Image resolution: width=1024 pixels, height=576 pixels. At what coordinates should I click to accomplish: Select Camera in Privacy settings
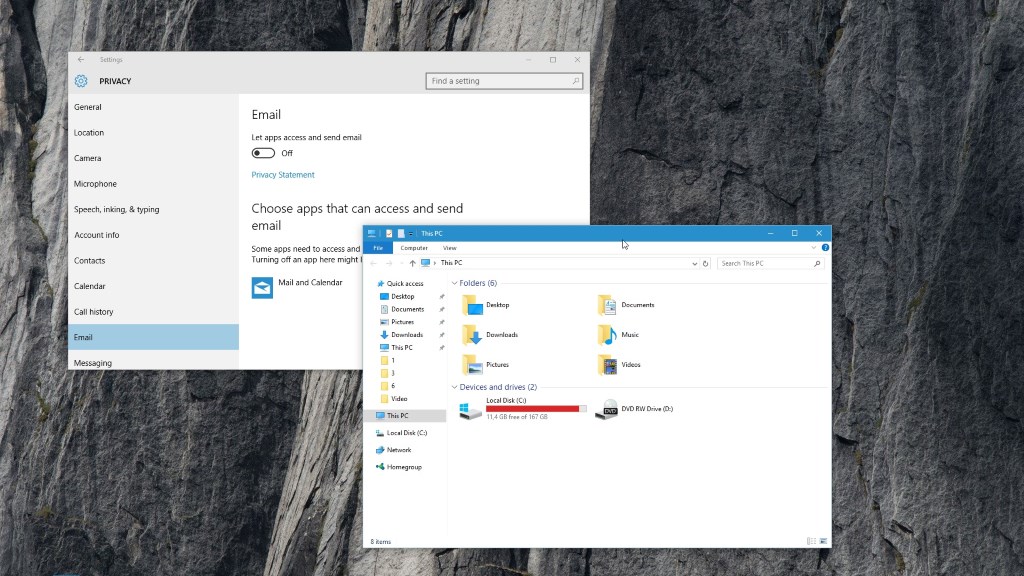click(x=153, y=158)
